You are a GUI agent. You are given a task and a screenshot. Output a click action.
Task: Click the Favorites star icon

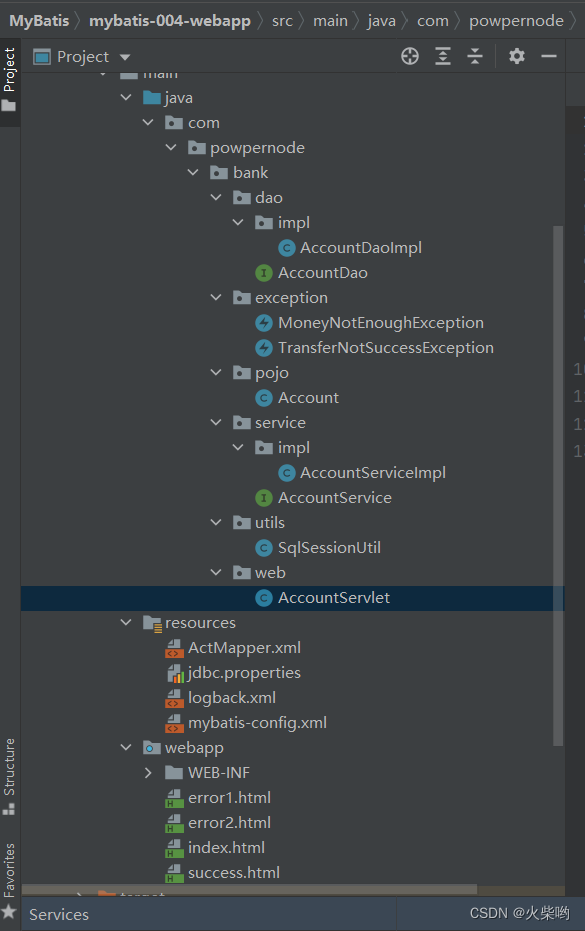[9, 912]
